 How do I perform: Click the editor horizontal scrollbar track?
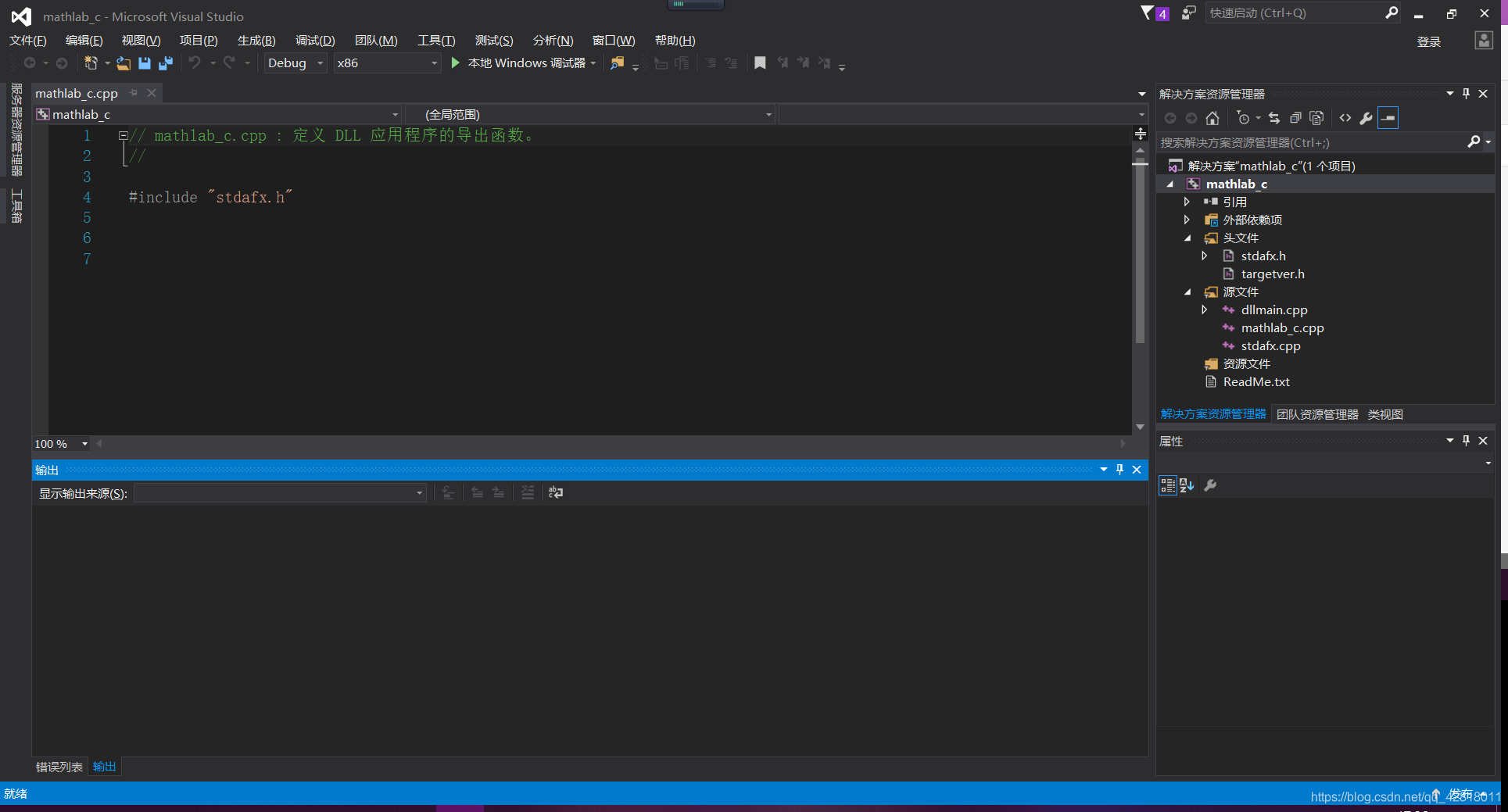610,443
